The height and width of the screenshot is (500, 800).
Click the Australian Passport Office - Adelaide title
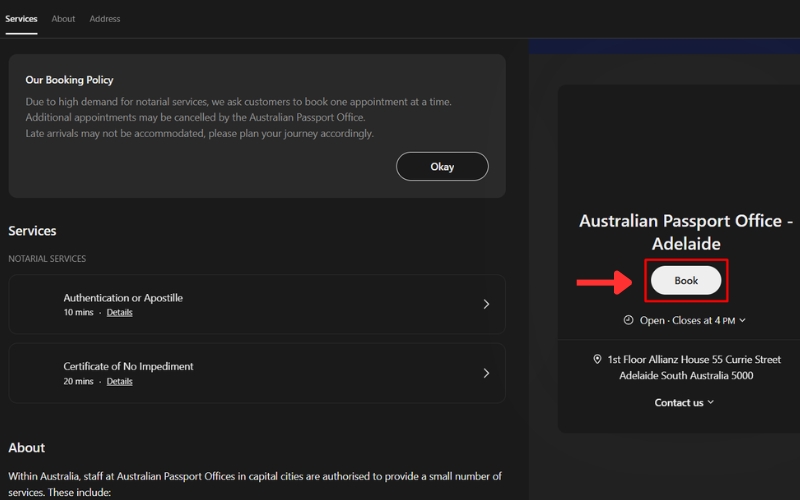686,232
